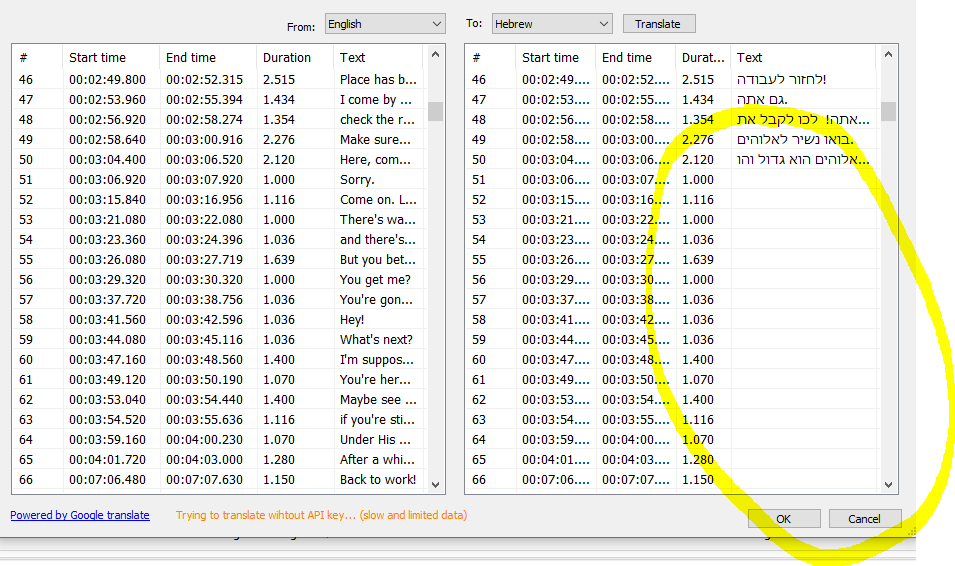
Task: Select right row 49 Hebrew text 'בואו נשיר לאלוהים.'
Action: (795, 140)
